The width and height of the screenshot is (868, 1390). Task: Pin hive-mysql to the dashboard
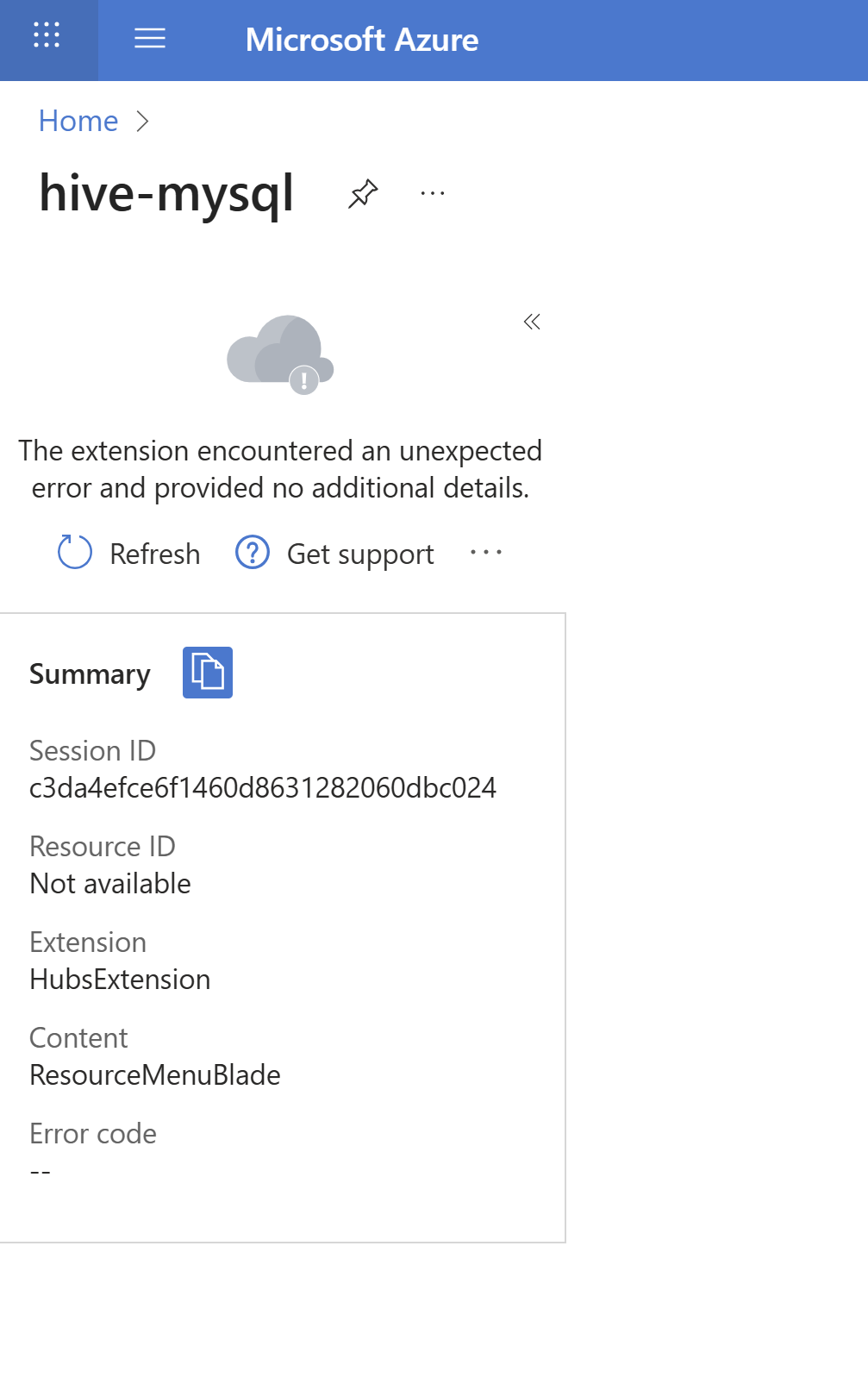[363, 193]
